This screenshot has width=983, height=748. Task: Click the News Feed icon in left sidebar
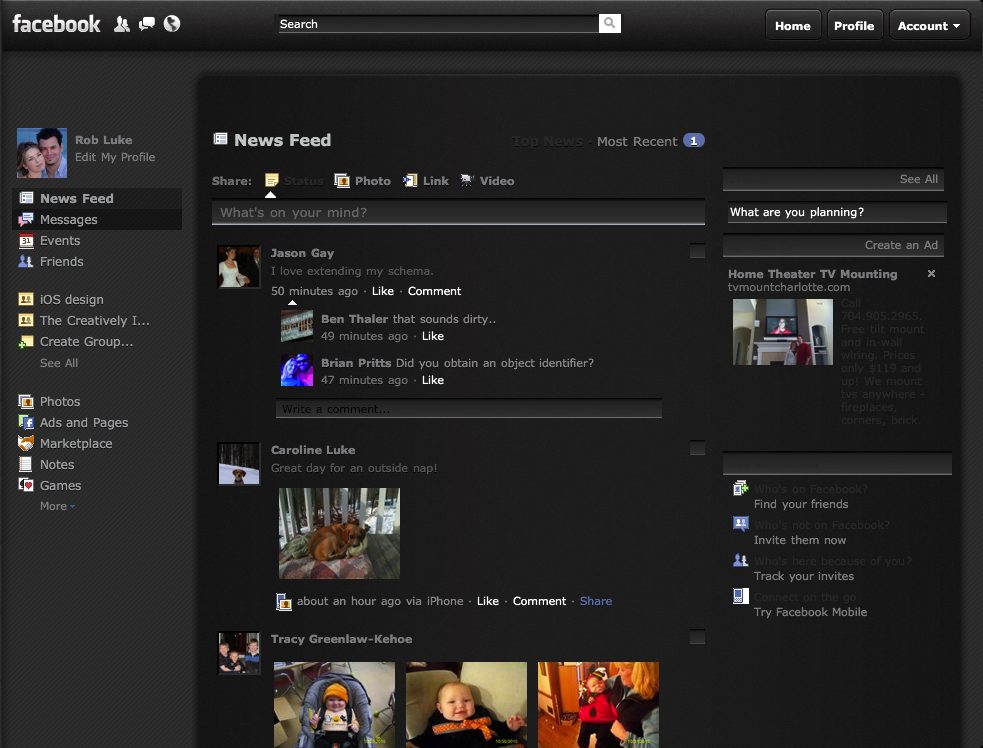click(x=26, y=198)
